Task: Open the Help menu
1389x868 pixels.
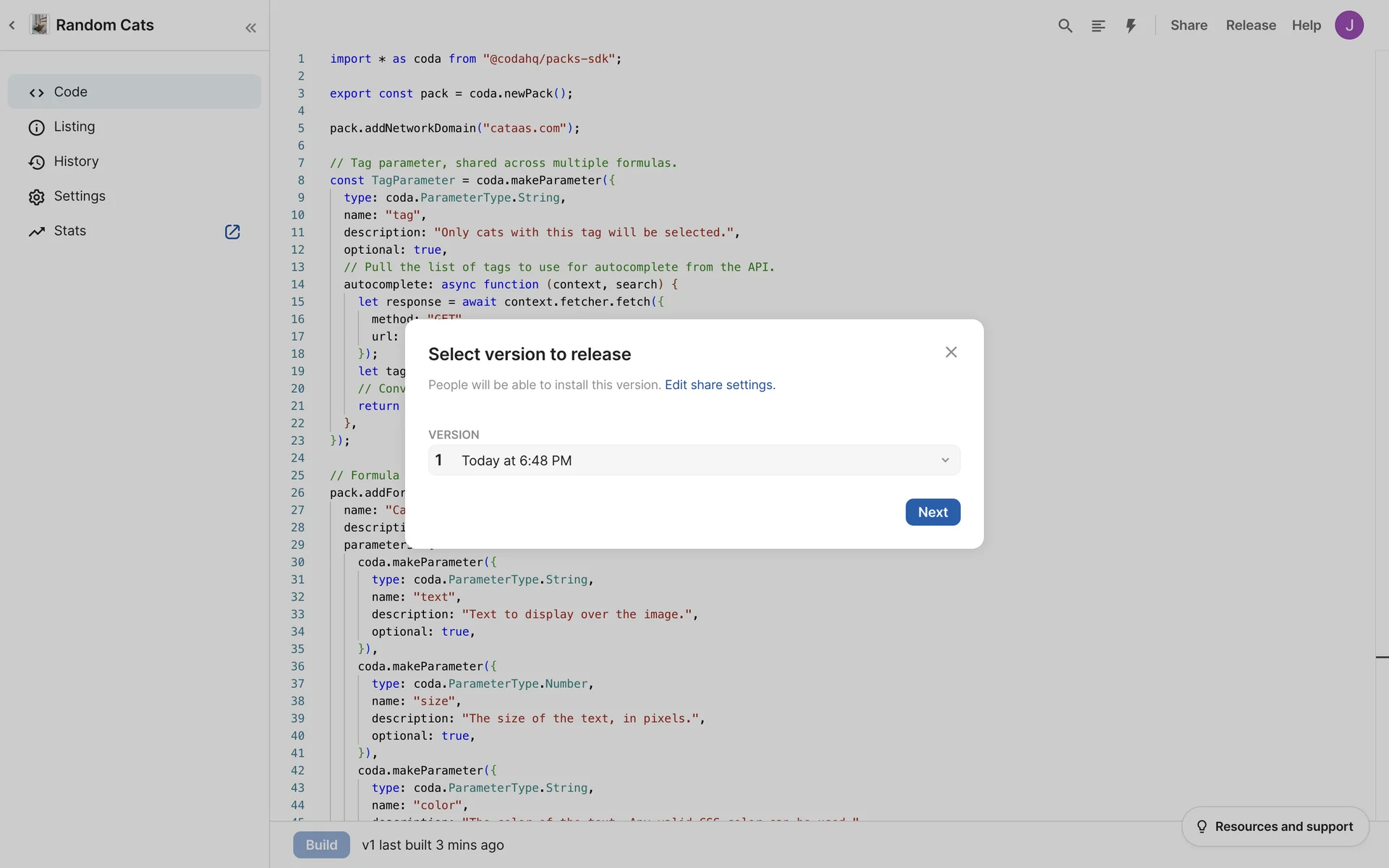Action: pos(1306,25)
